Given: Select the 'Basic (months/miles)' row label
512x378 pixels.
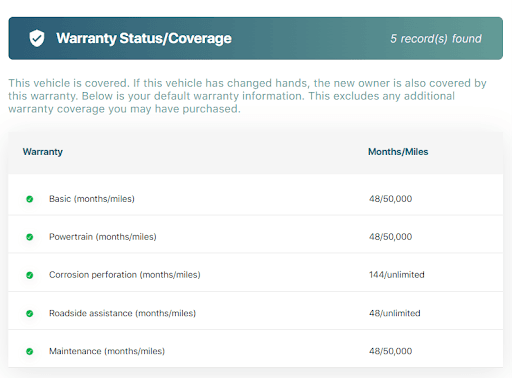Looking at the screenshot, I should tap(92, 199).
